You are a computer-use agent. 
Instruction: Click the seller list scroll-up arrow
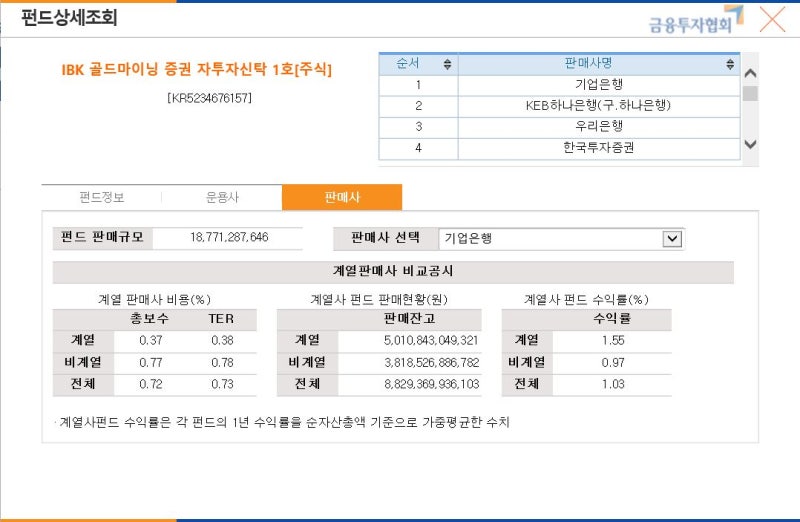click(x=750, y=73)
